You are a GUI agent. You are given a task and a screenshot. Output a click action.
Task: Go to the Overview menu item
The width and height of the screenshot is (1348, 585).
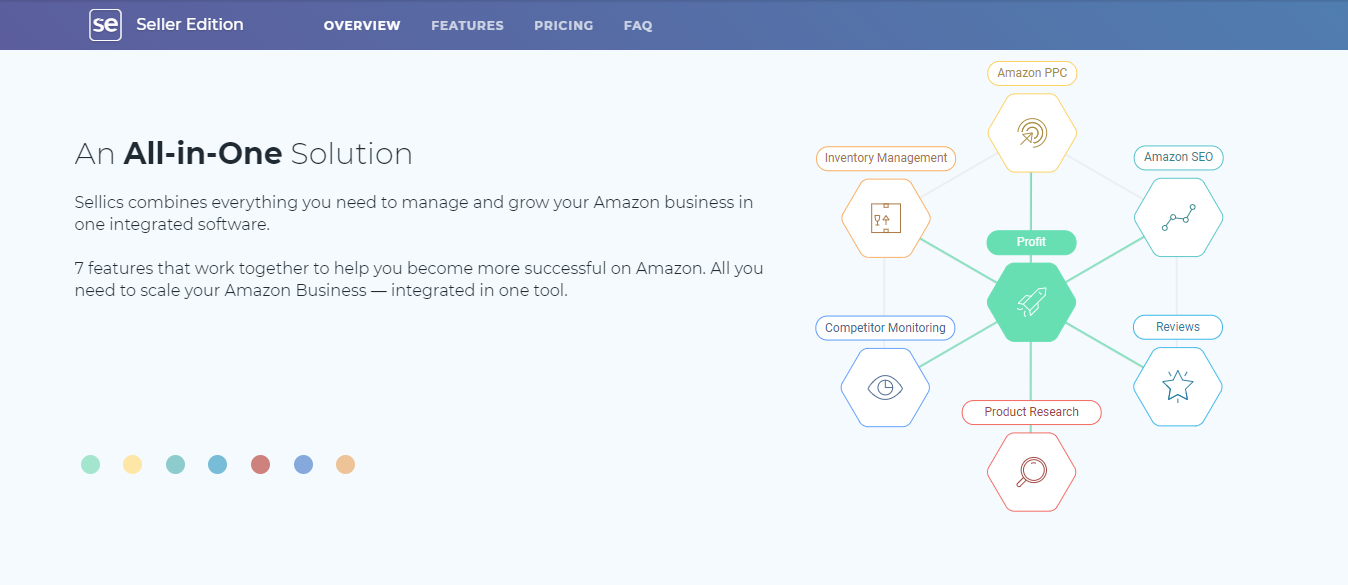coord(362,26)
